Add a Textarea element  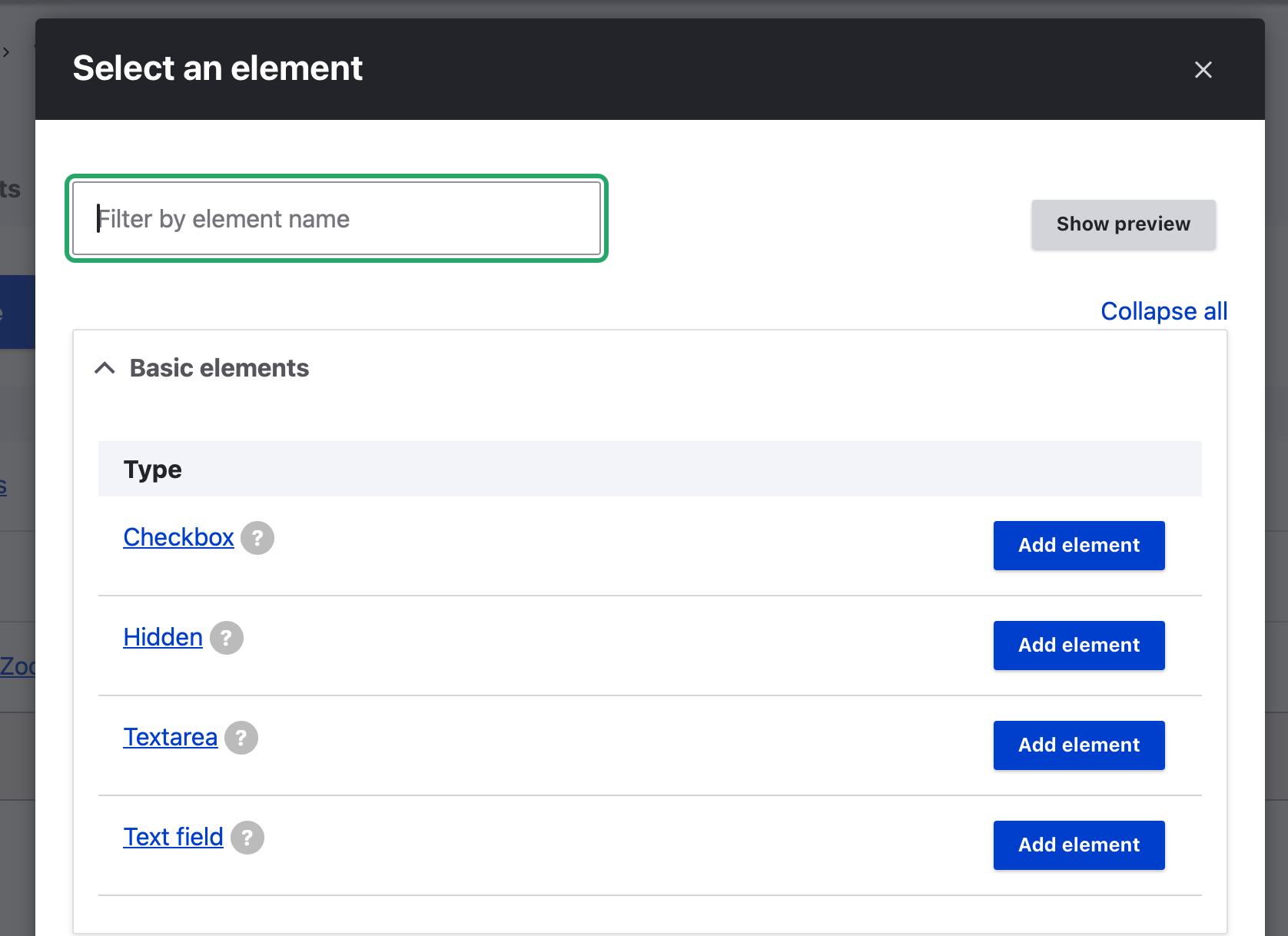[x=1078, y=745]
